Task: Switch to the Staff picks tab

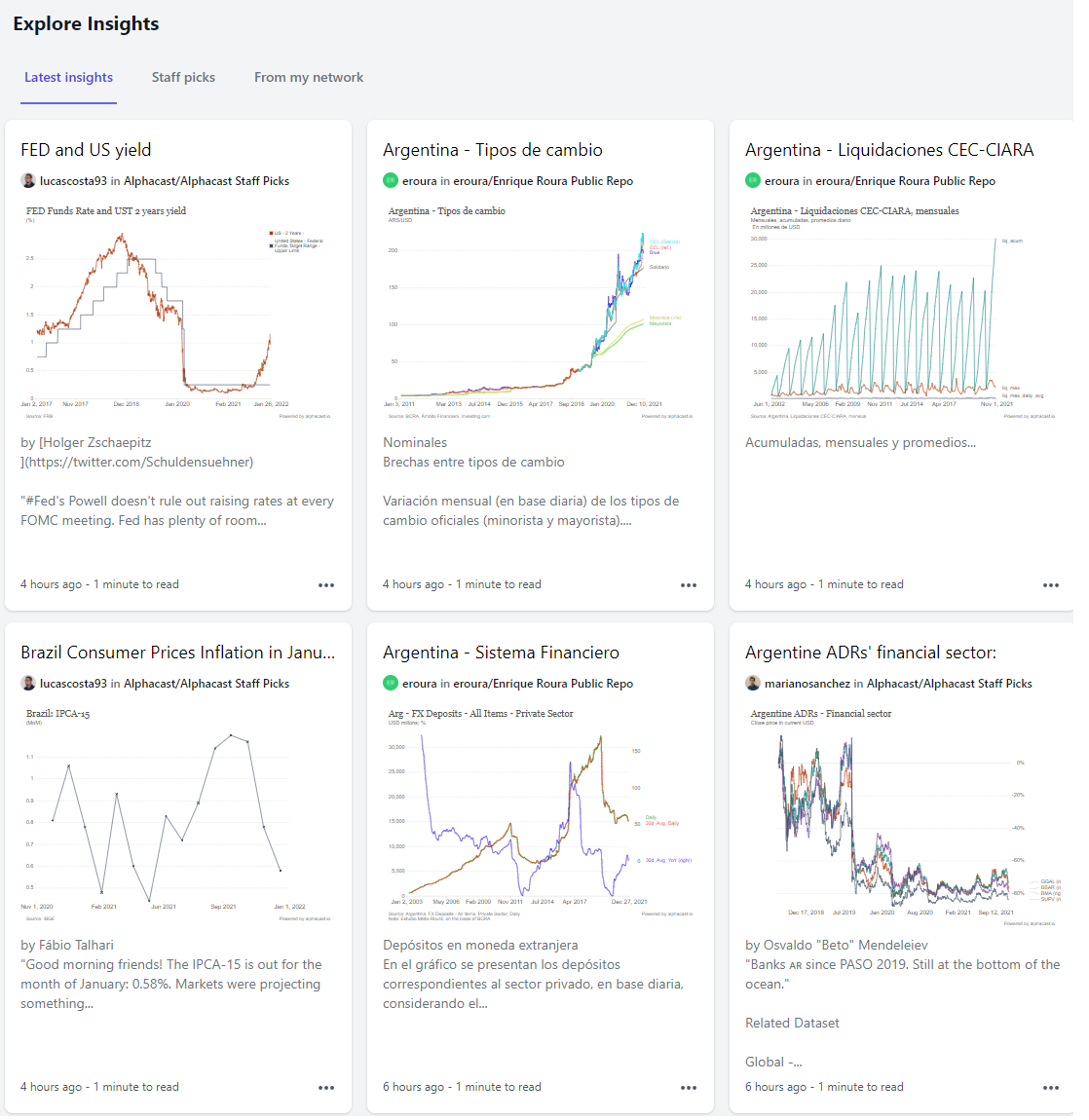Action: tap(183, 77)
